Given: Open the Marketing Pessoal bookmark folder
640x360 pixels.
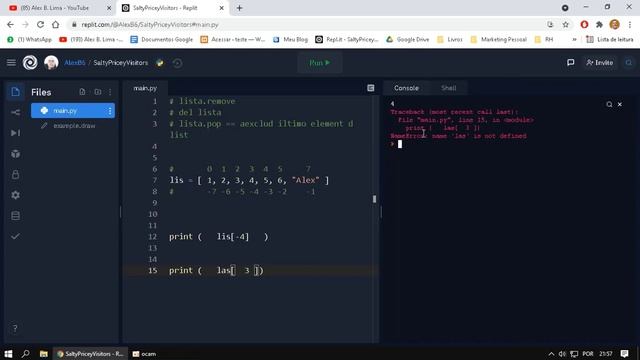Looking at the screenshot, I should point(498,39).
